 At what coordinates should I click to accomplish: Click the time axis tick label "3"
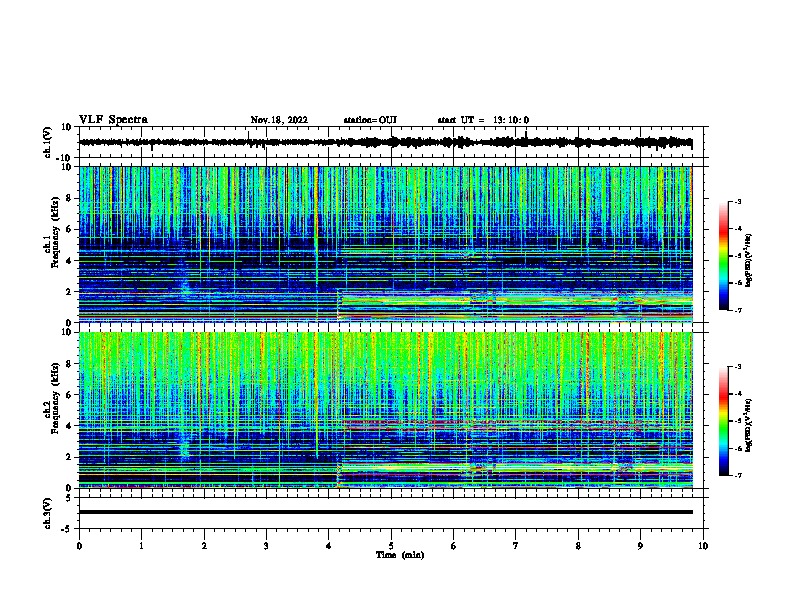click(266, 546)
